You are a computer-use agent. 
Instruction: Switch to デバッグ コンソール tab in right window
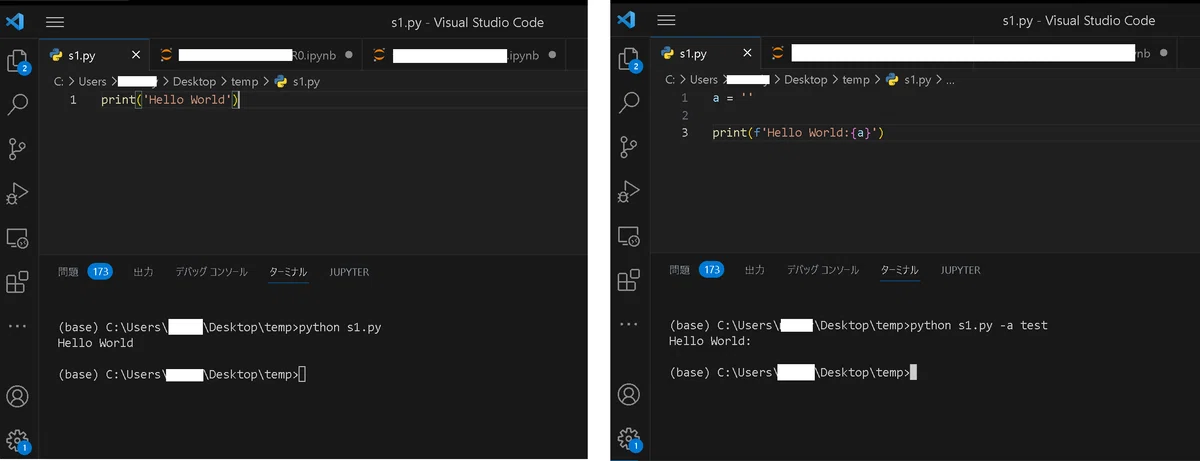click(822, 270)
